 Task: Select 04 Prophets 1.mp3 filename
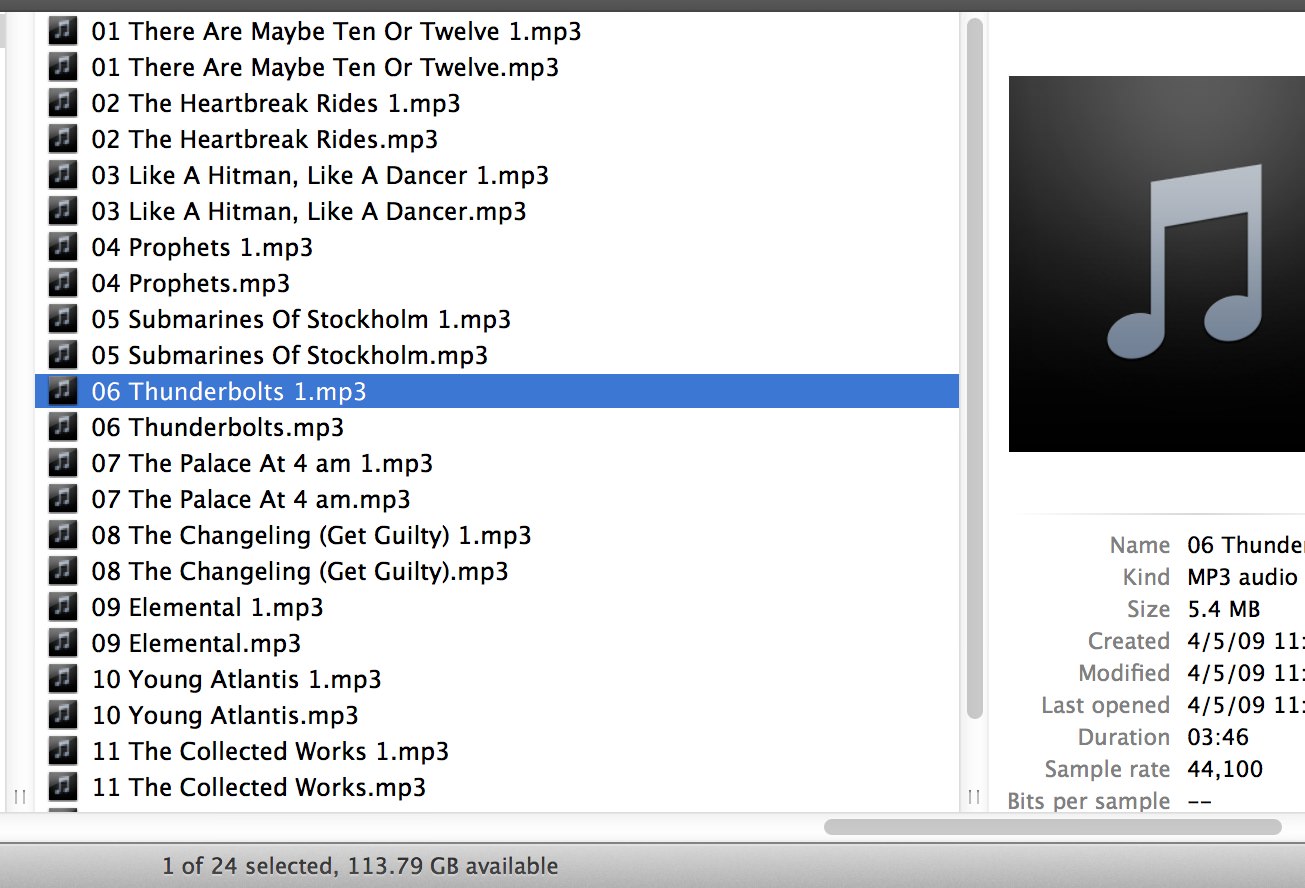(202, 248)
